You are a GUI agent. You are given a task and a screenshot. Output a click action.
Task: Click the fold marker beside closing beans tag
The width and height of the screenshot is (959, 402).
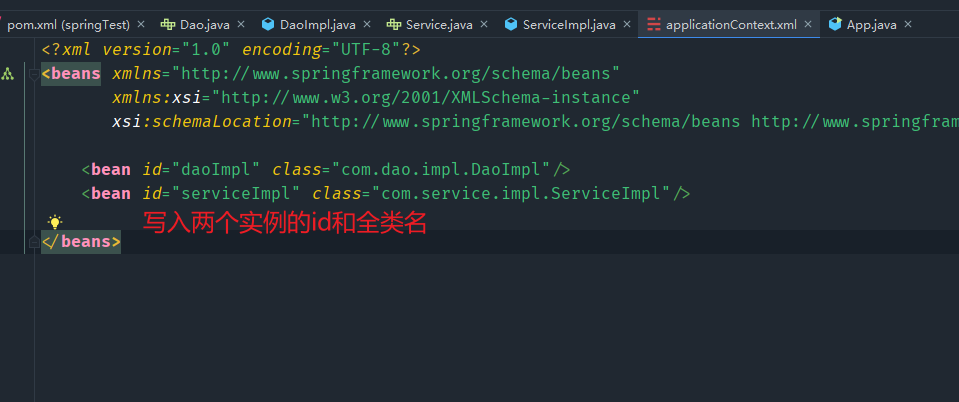(35, 242)
